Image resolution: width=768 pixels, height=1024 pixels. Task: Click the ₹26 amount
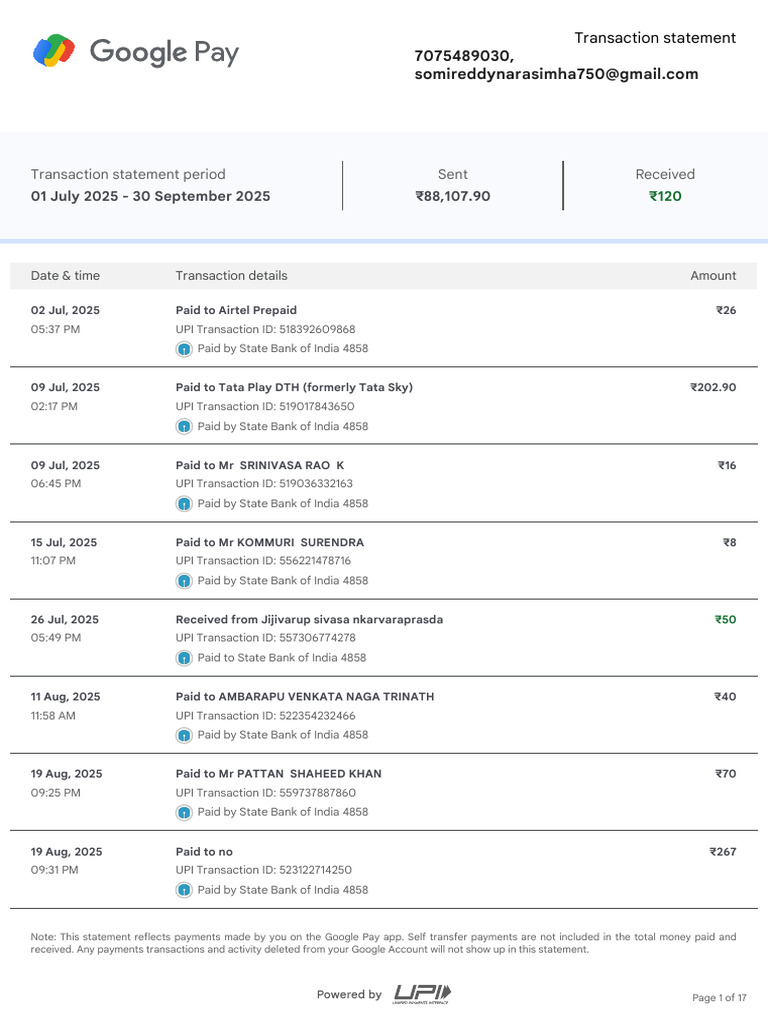click(x=726, y=310)
